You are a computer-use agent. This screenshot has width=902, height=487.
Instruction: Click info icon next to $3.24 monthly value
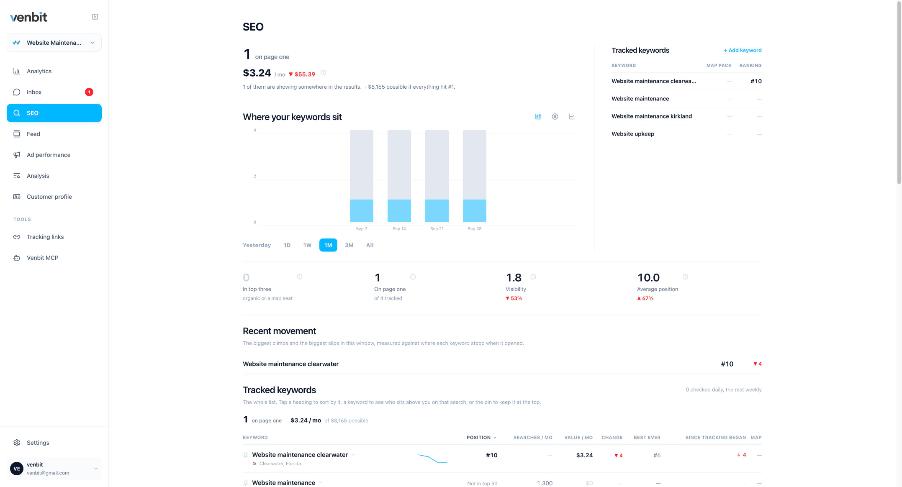click(x=323, y=73)
